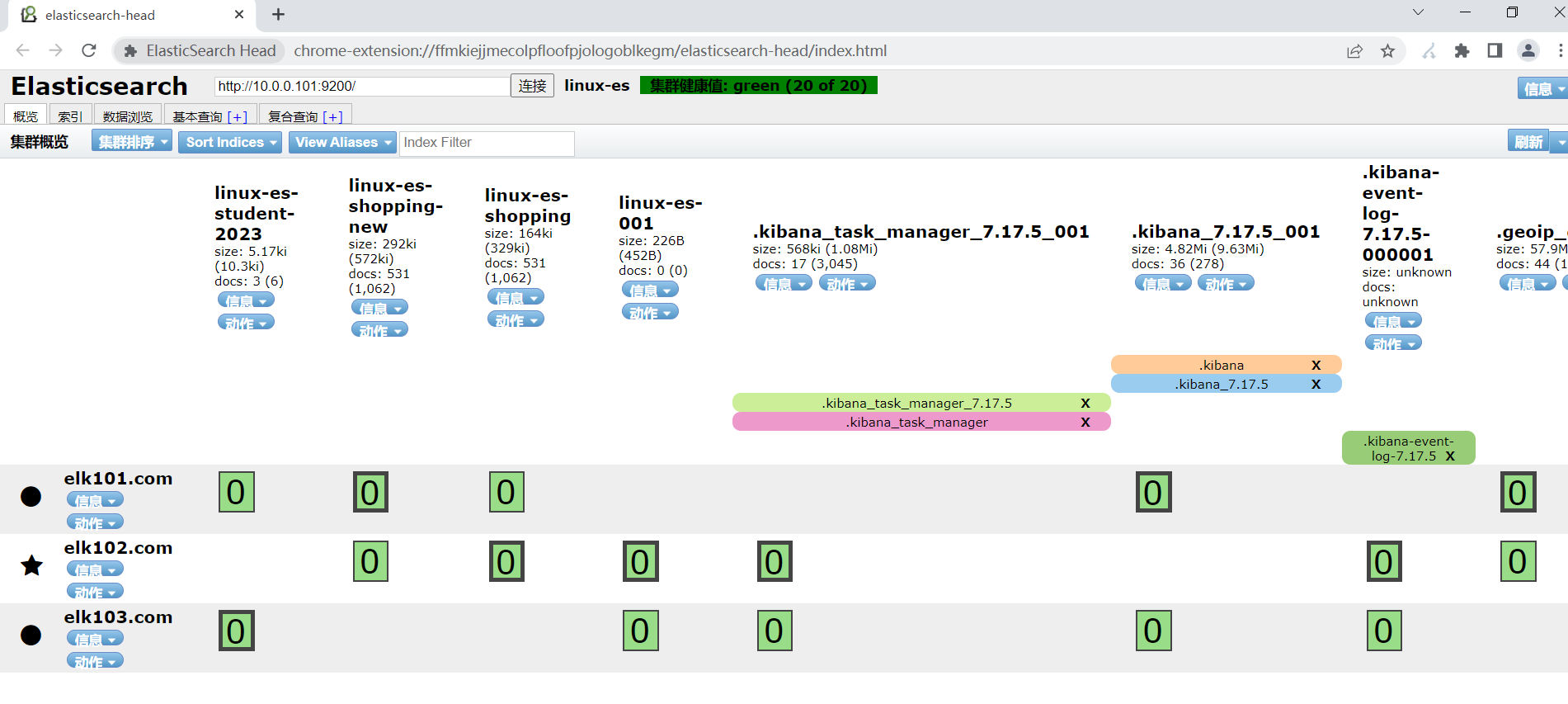Expand 动作 for linux-es-student-2023 index
Viewport: 1568px width, 704px height.
click(x=246, y=323)
